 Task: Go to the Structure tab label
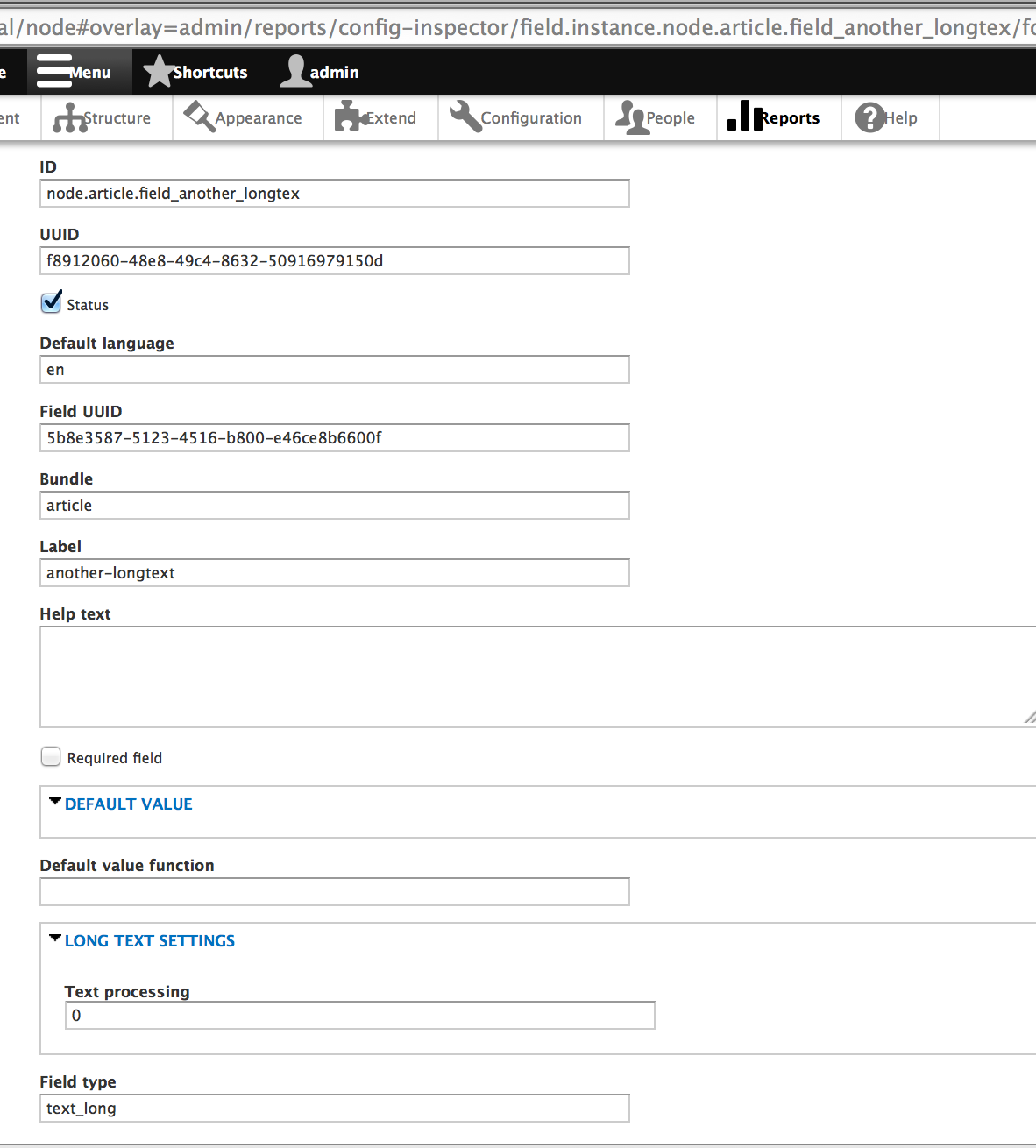pyautogui.click(x=117, y=118)
